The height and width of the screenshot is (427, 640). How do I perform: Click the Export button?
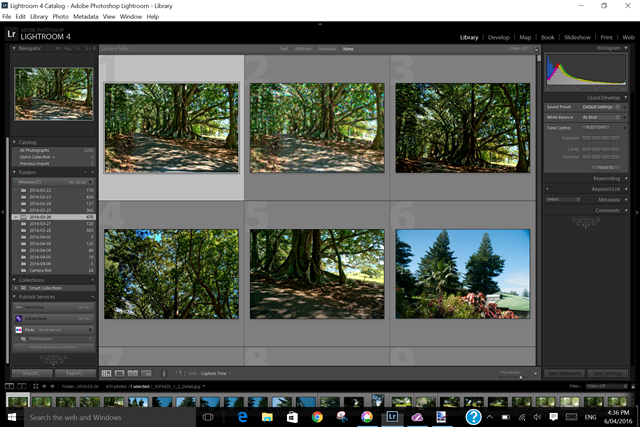(x=75, y=373)
